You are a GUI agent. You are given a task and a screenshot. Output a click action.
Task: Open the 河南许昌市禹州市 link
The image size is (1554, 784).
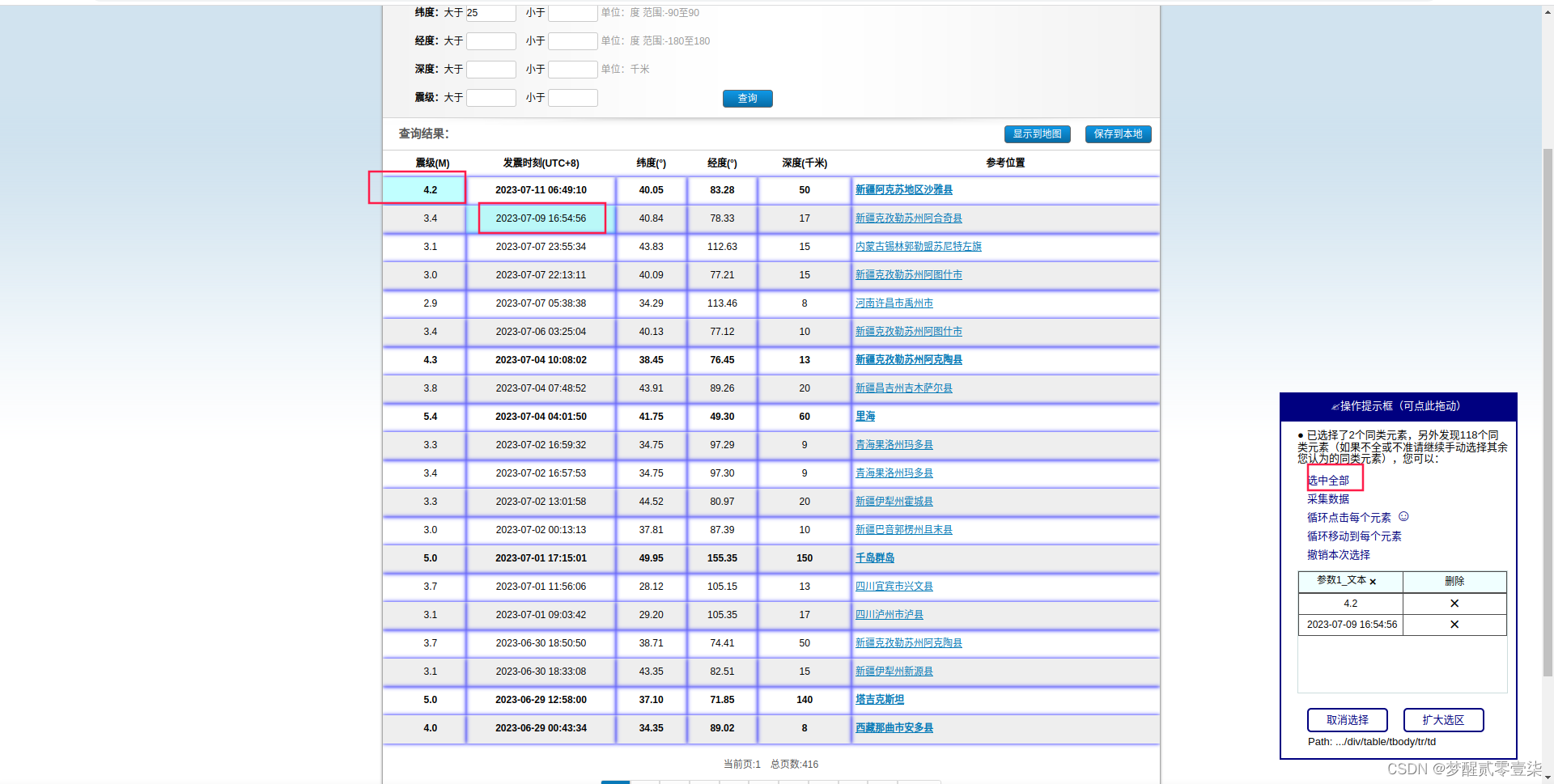click(894, 303)
